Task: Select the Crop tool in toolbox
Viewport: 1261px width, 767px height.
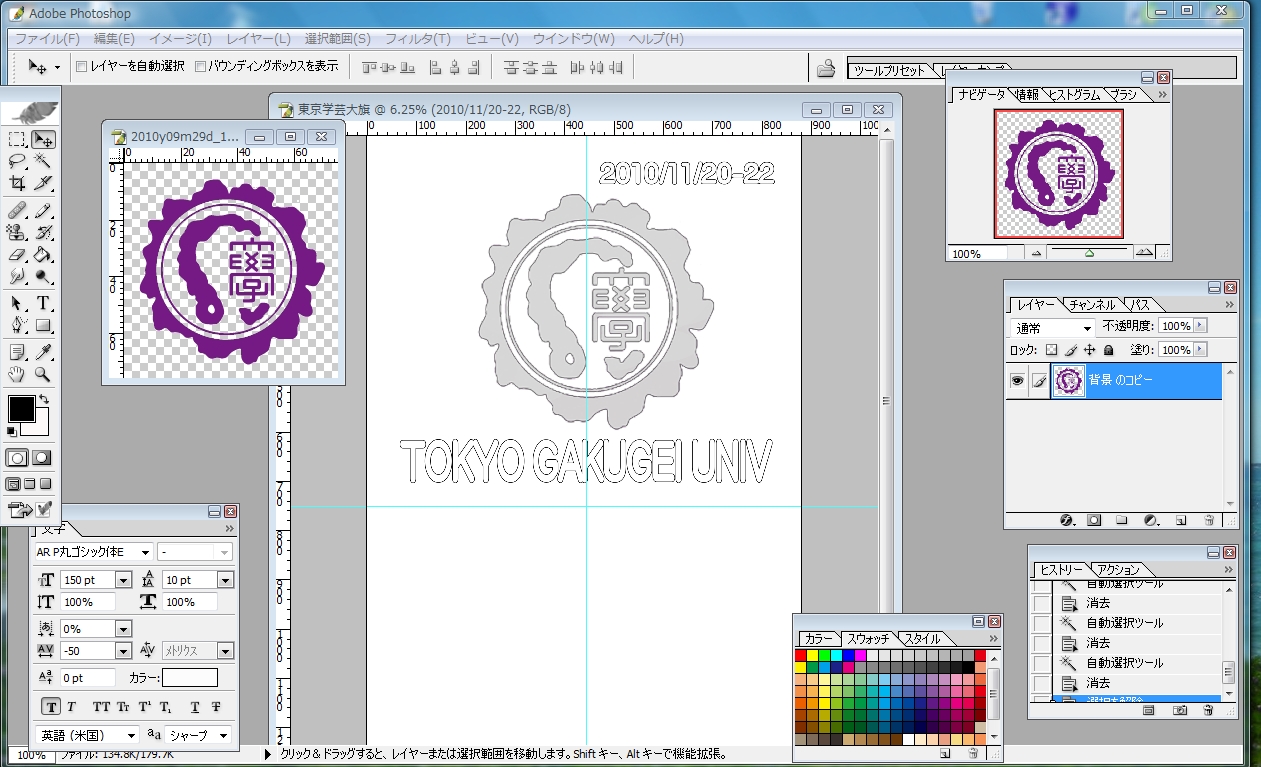Action: [17, 183]
